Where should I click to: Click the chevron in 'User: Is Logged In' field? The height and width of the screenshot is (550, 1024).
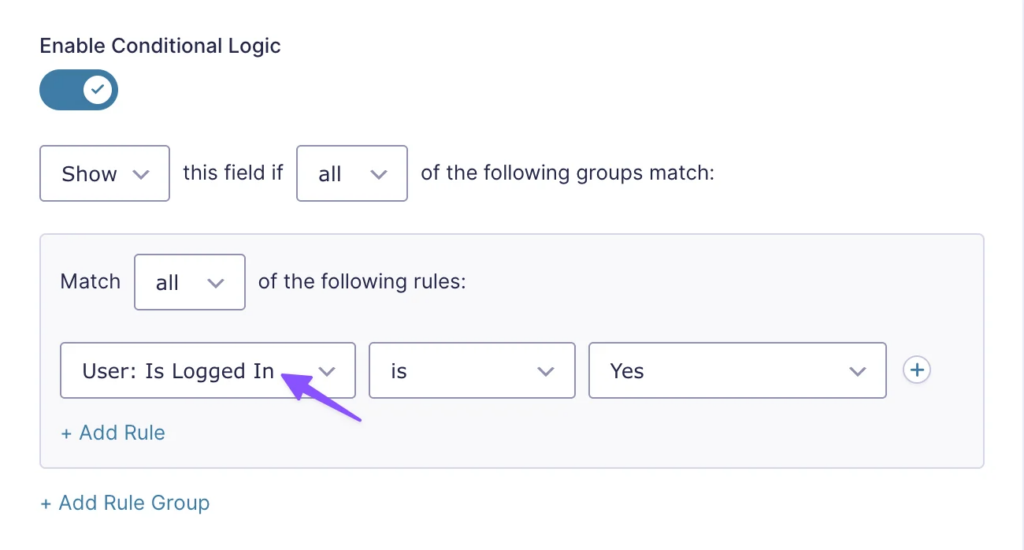(327, 372)
